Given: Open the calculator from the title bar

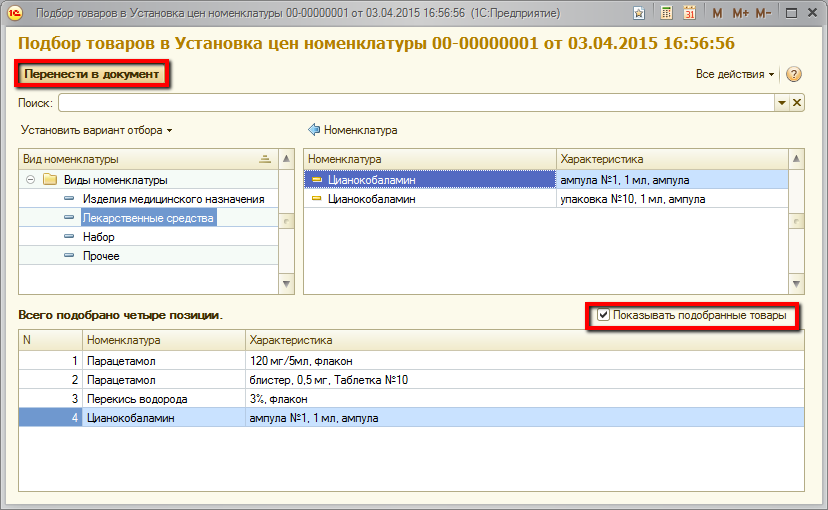Looking at the screenshot, I should [667, 13].
